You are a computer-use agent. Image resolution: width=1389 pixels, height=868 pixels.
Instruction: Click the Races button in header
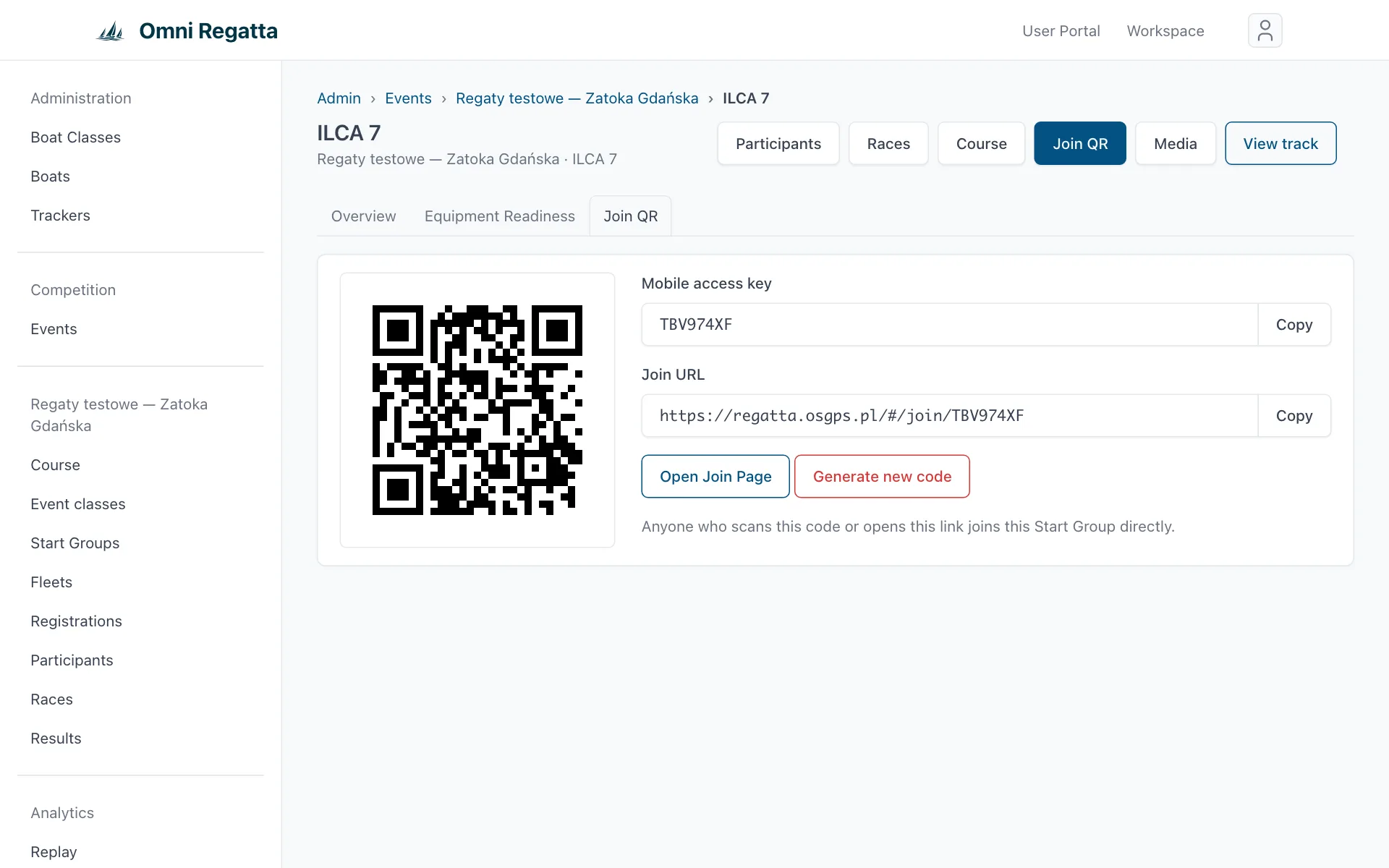[888, 143]
